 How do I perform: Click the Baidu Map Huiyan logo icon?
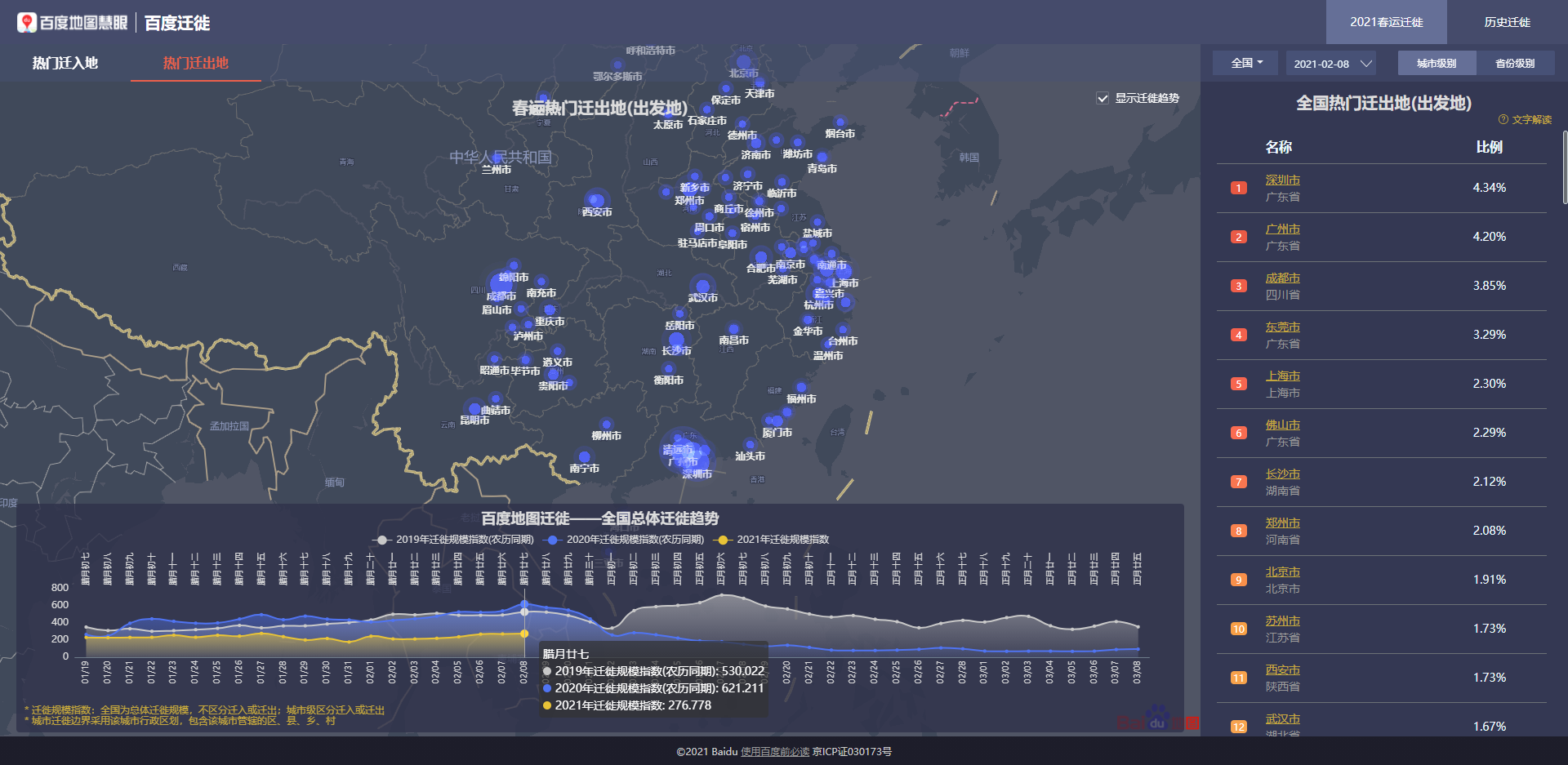pyautogui.click(x=27, y=23)
